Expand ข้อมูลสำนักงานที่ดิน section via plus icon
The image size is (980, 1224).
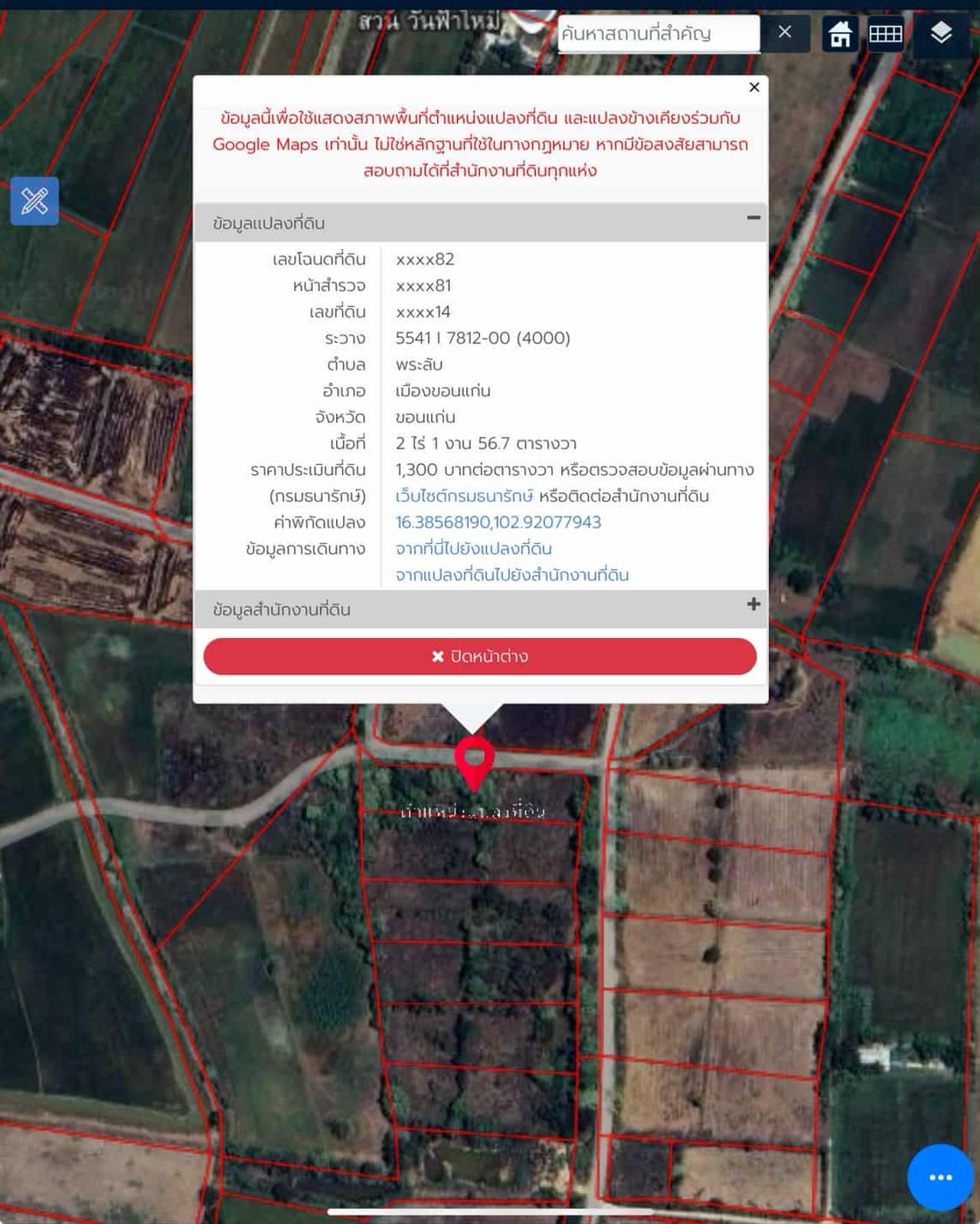tap(753, 604)
